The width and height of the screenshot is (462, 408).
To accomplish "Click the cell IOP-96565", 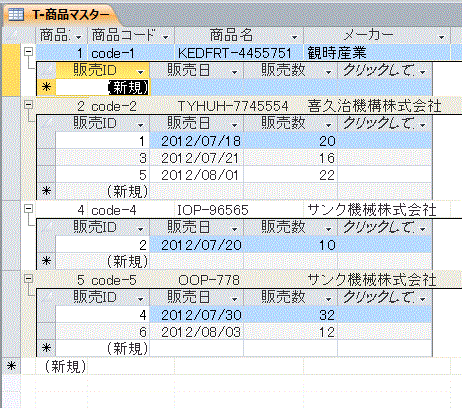I will (x=239, y=210).
